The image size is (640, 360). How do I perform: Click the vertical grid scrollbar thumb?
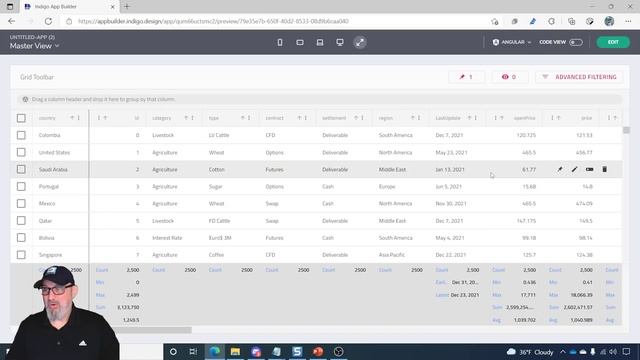626,130
